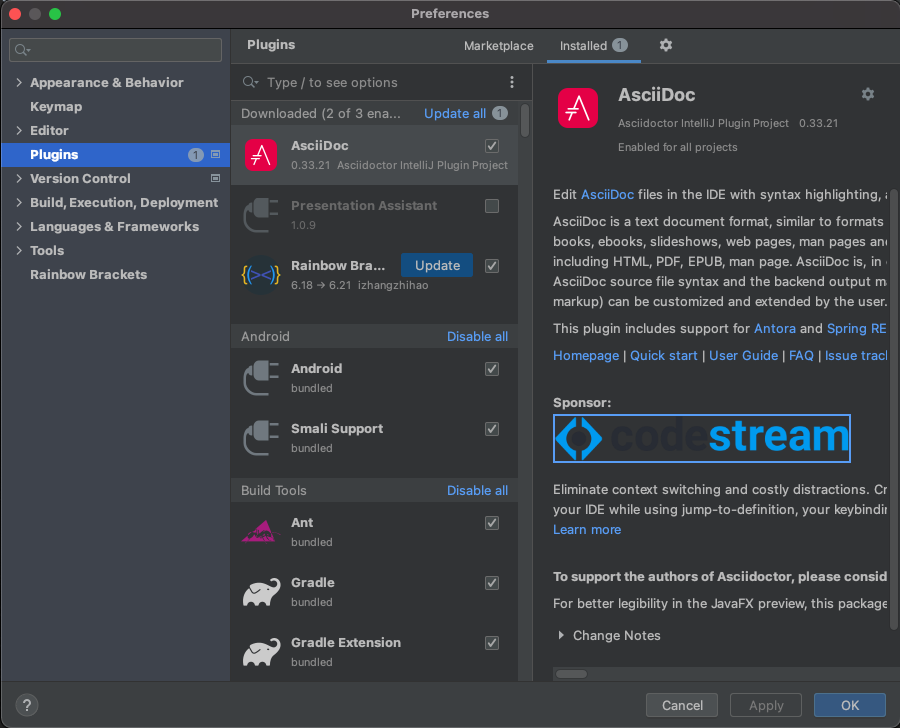Click the Learn more link
900x728 pixels.
587,529
